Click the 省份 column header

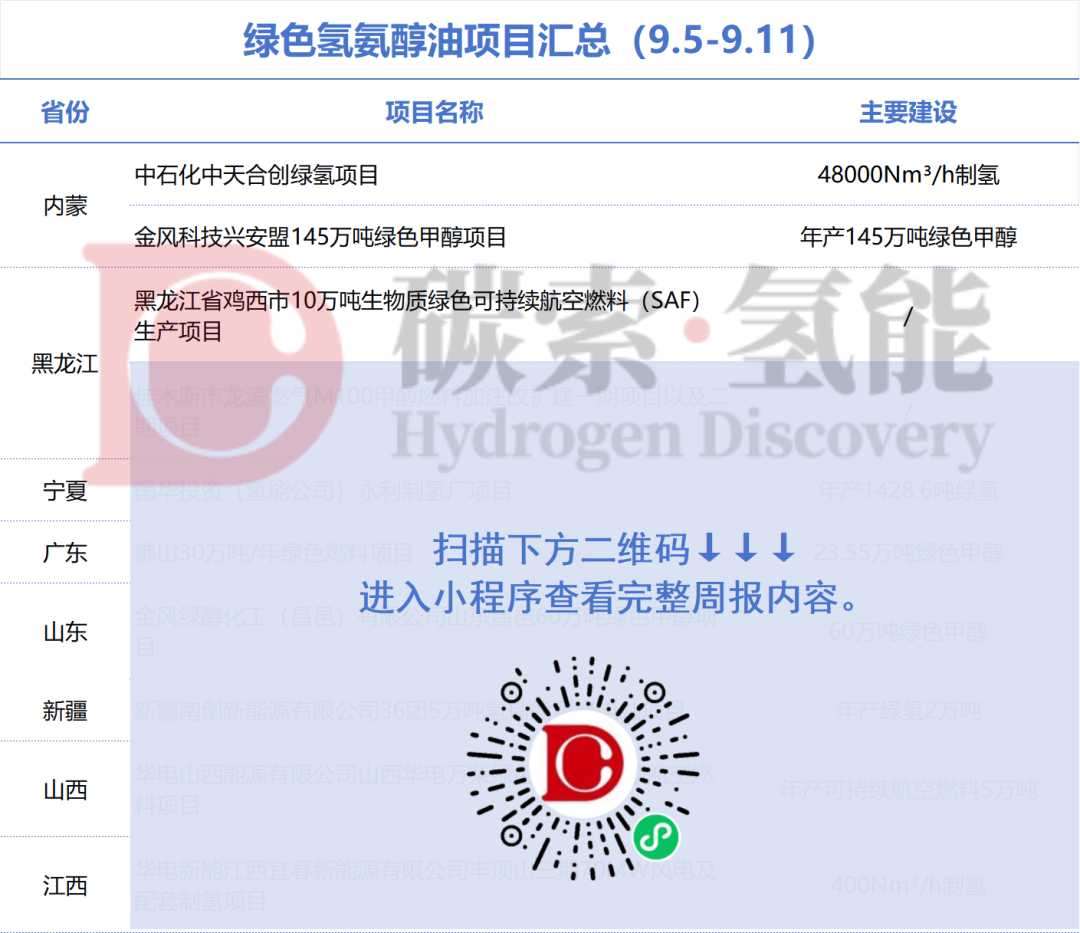[x=65, y=112]
